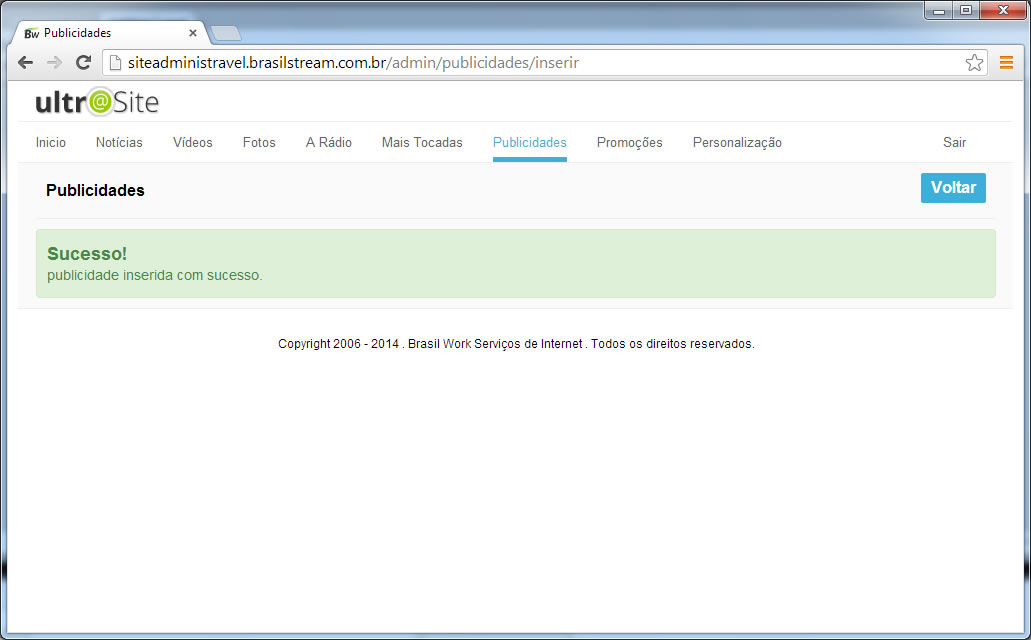The width and height of the screenshot is (1031, 640).
Task: Click the browser forward navigation arrow
Action: tap(54, 62)
